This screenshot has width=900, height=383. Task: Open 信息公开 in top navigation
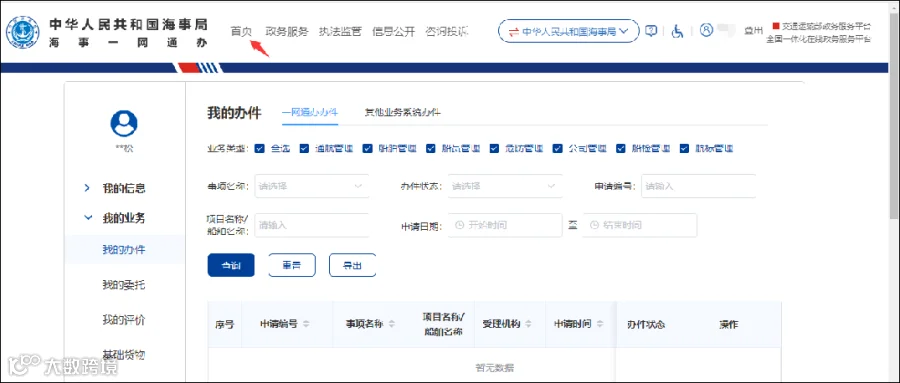(x=393, y=31)
